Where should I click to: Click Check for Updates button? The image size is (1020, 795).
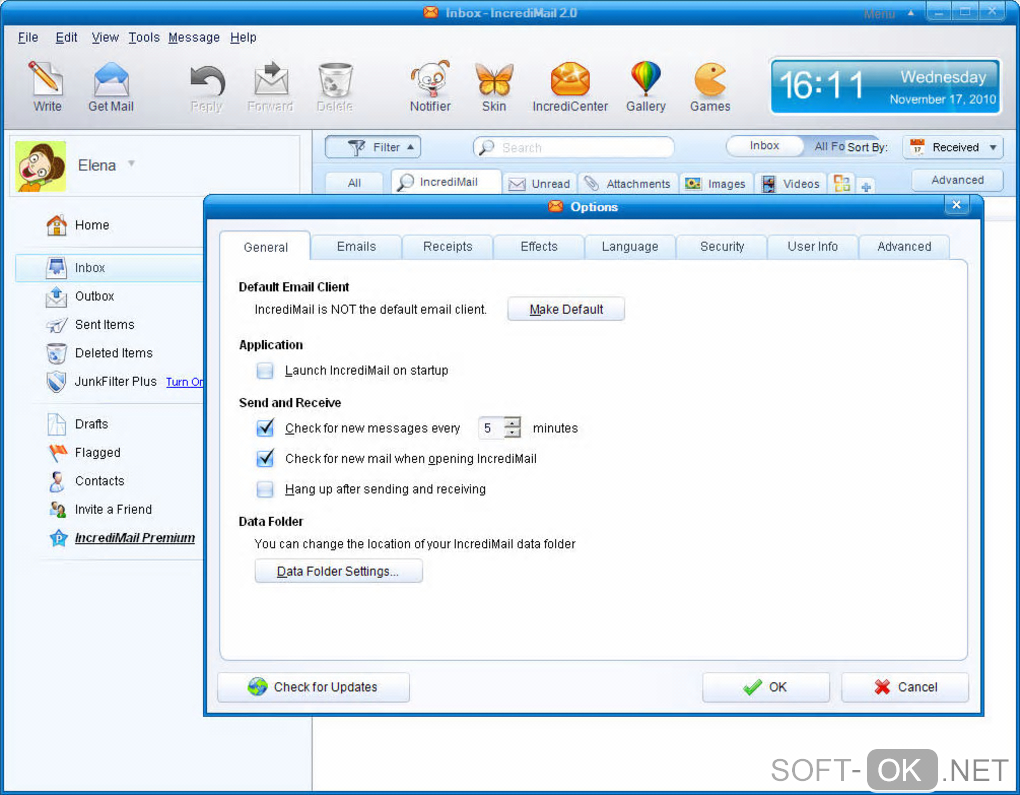click(314, 687)
